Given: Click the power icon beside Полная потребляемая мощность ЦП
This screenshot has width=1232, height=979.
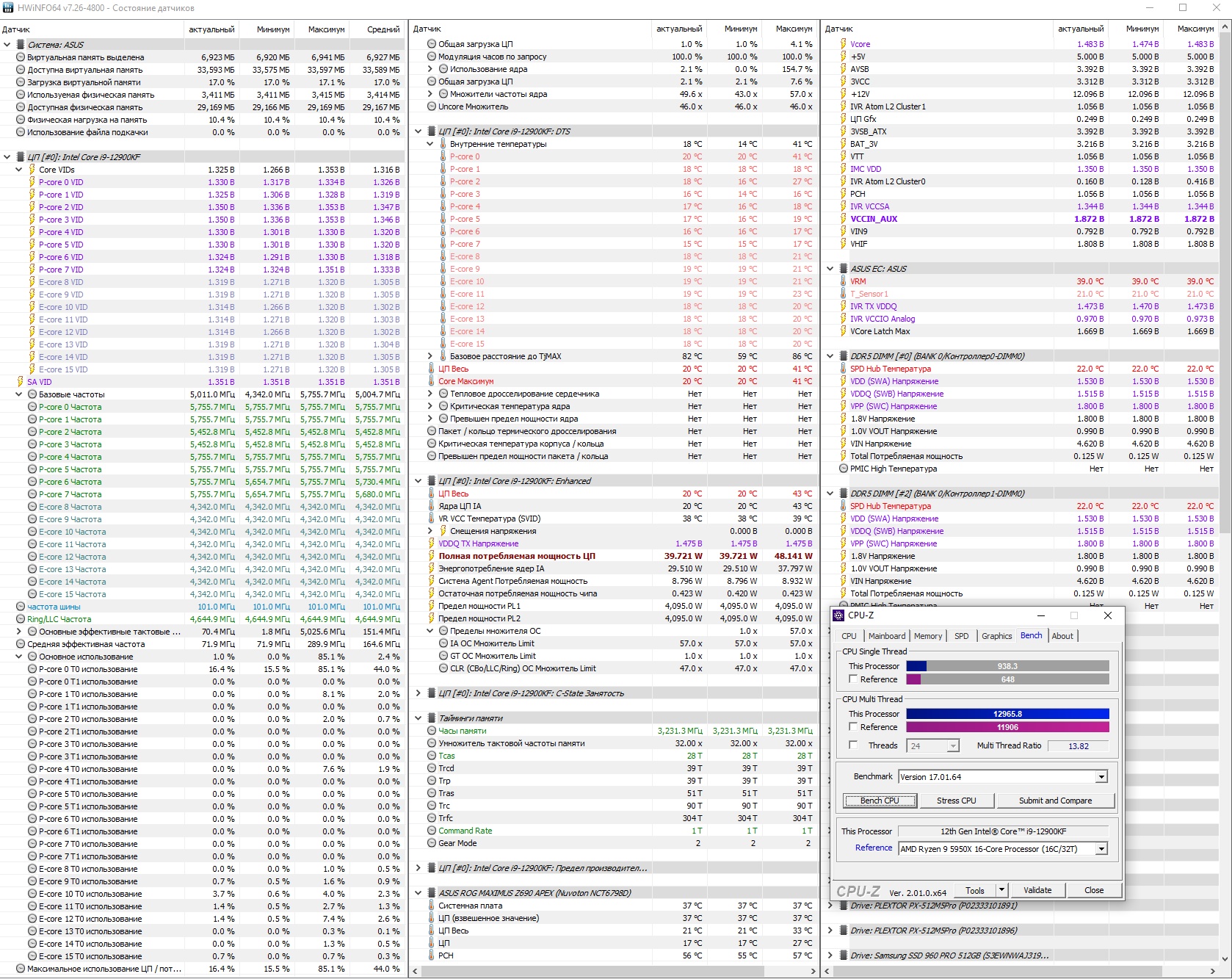Looking at the screenshot, I should click(432, 556).
